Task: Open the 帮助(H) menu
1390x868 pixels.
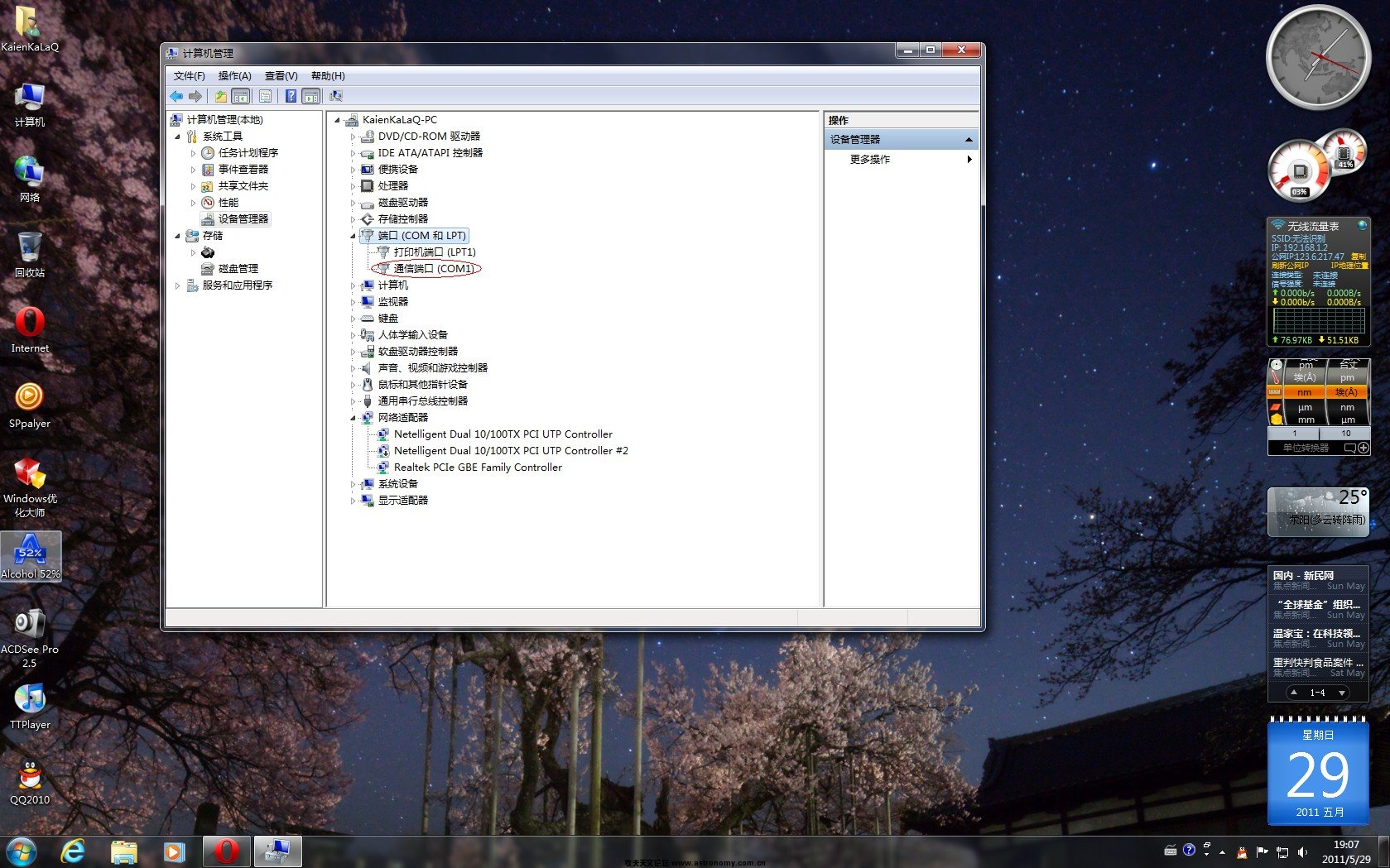Action: coord(328,76)
